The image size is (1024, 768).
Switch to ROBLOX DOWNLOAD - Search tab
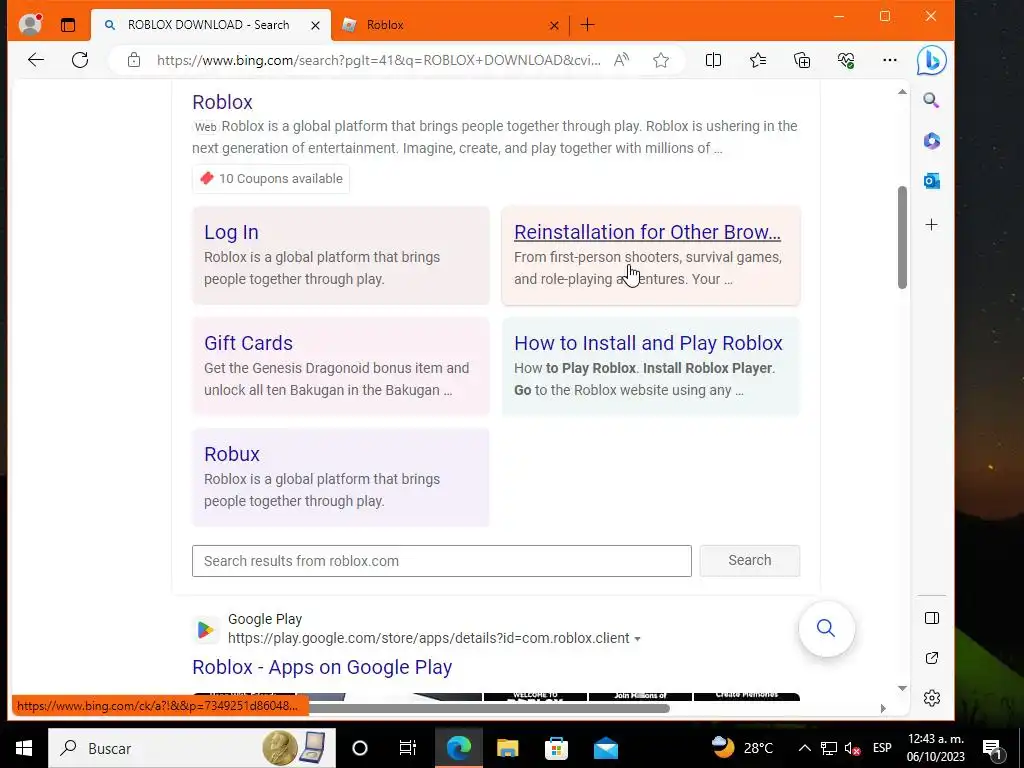(208, 25)
